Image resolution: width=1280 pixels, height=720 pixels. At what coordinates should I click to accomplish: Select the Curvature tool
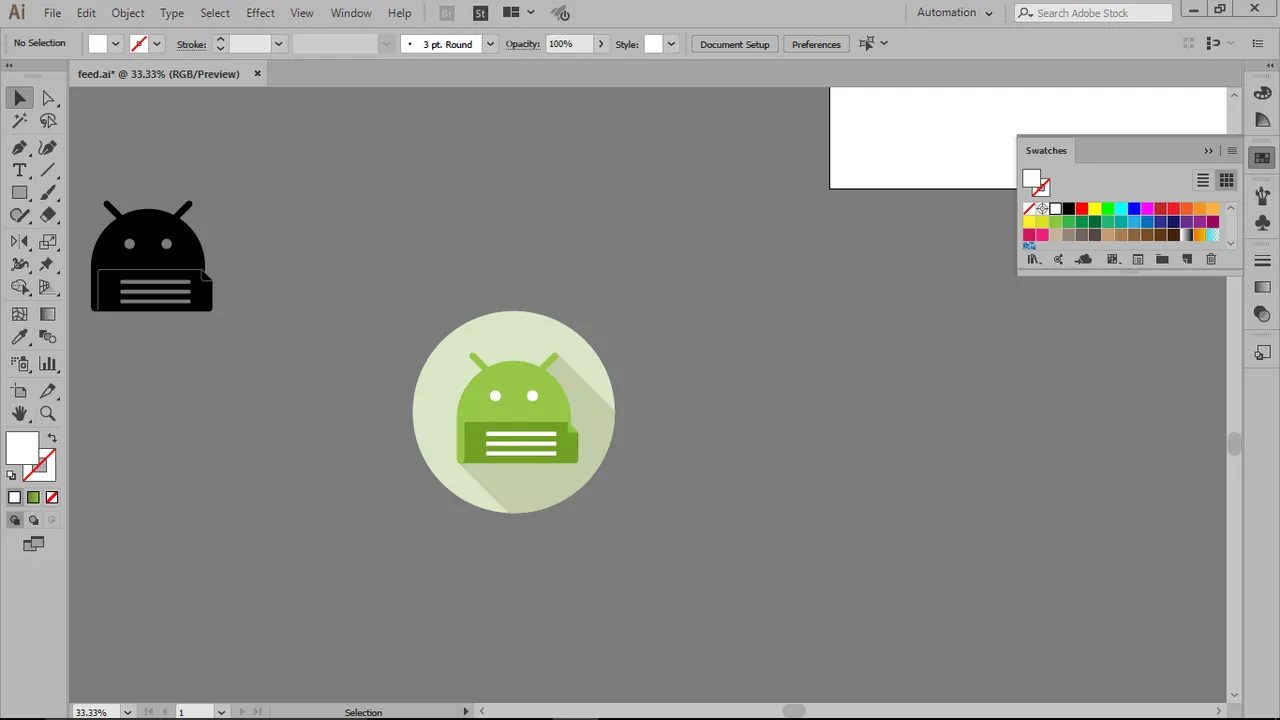tap(48, 147)
